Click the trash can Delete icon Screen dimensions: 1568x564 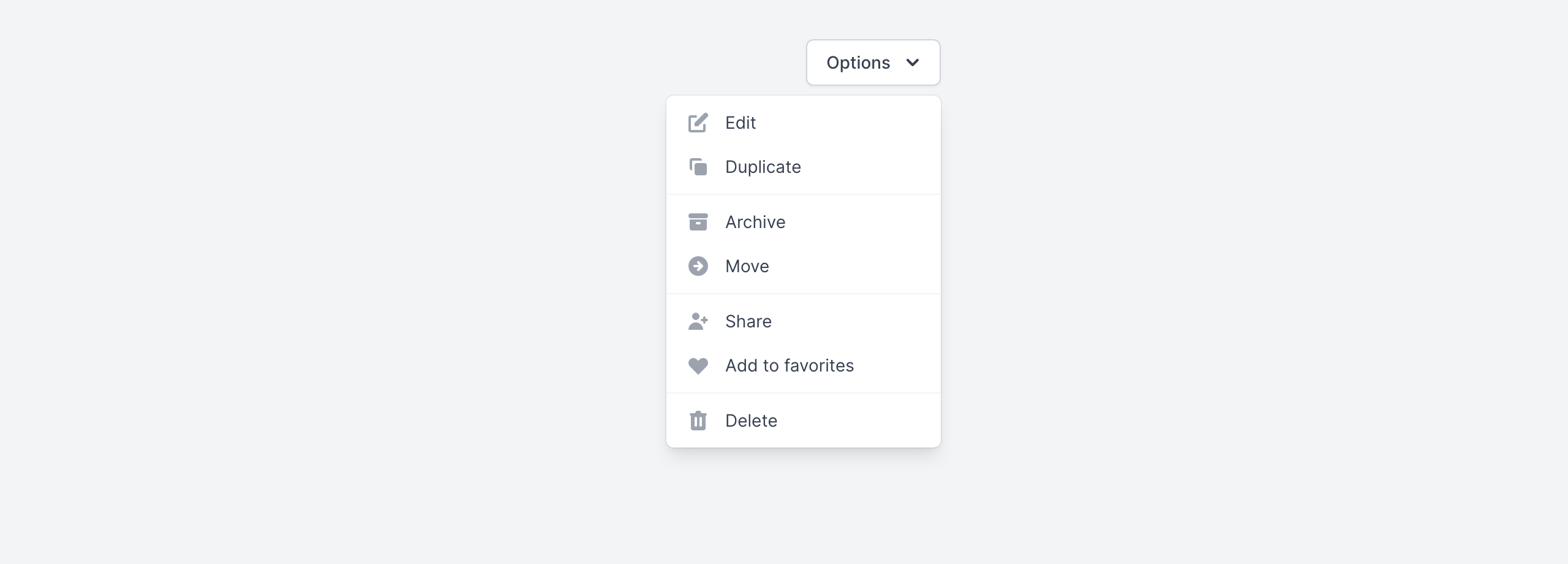(x=698, y=421)
